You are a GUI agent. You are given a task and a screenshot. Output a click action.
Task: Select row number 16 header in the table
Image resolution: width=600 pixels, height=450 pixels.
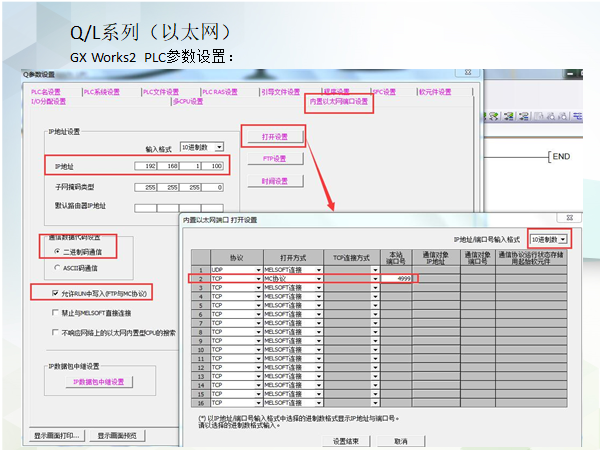[x=201, y=403]
